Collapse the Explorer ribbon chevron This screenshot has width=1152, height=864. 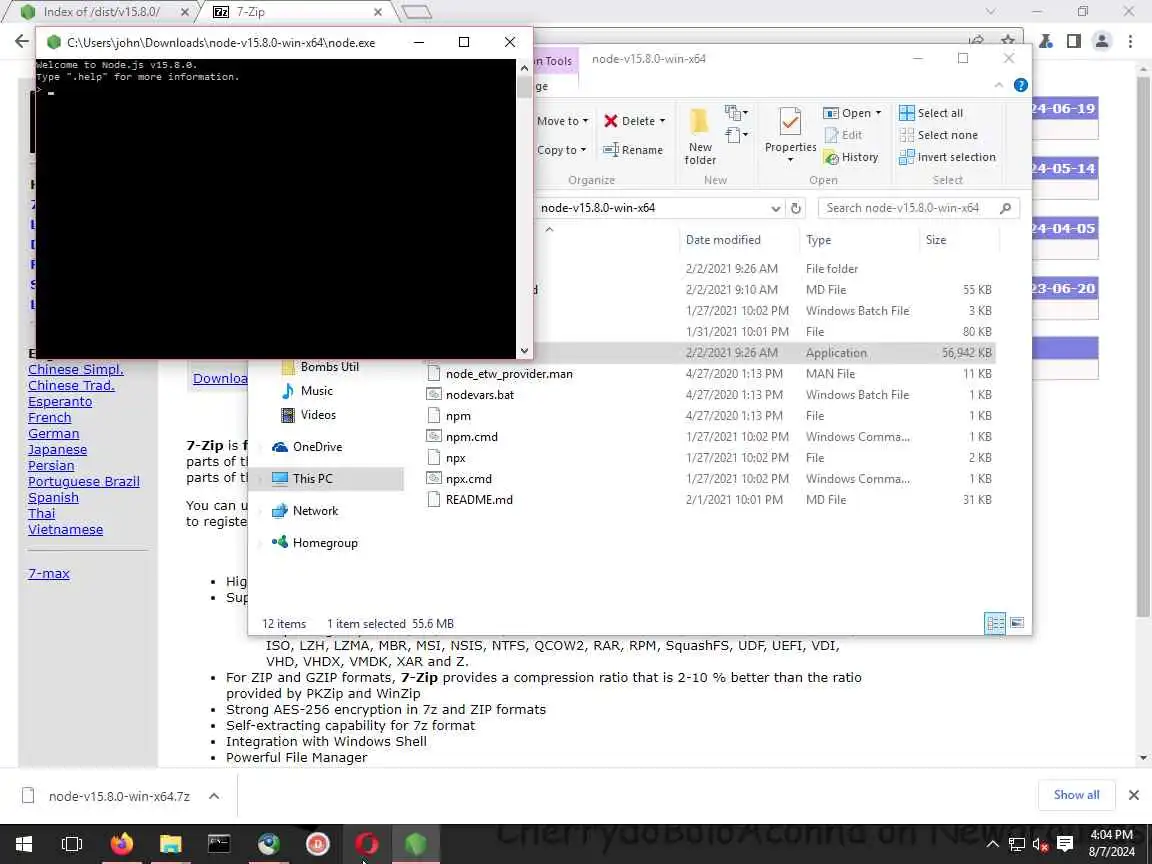(x=998, y=85)
